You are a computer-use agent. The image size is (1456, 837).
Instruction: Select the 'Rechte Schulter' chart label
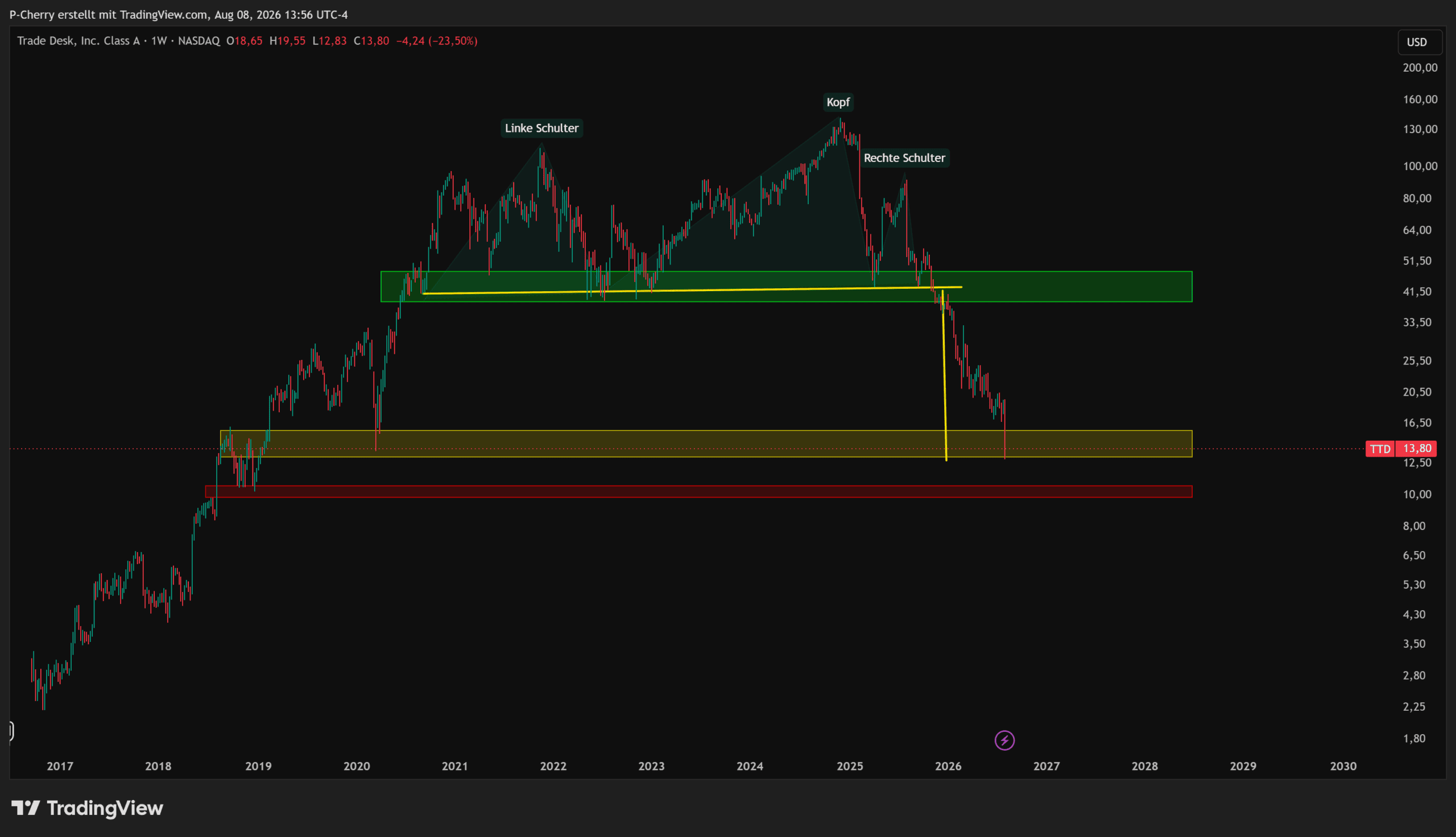(904, 158)
